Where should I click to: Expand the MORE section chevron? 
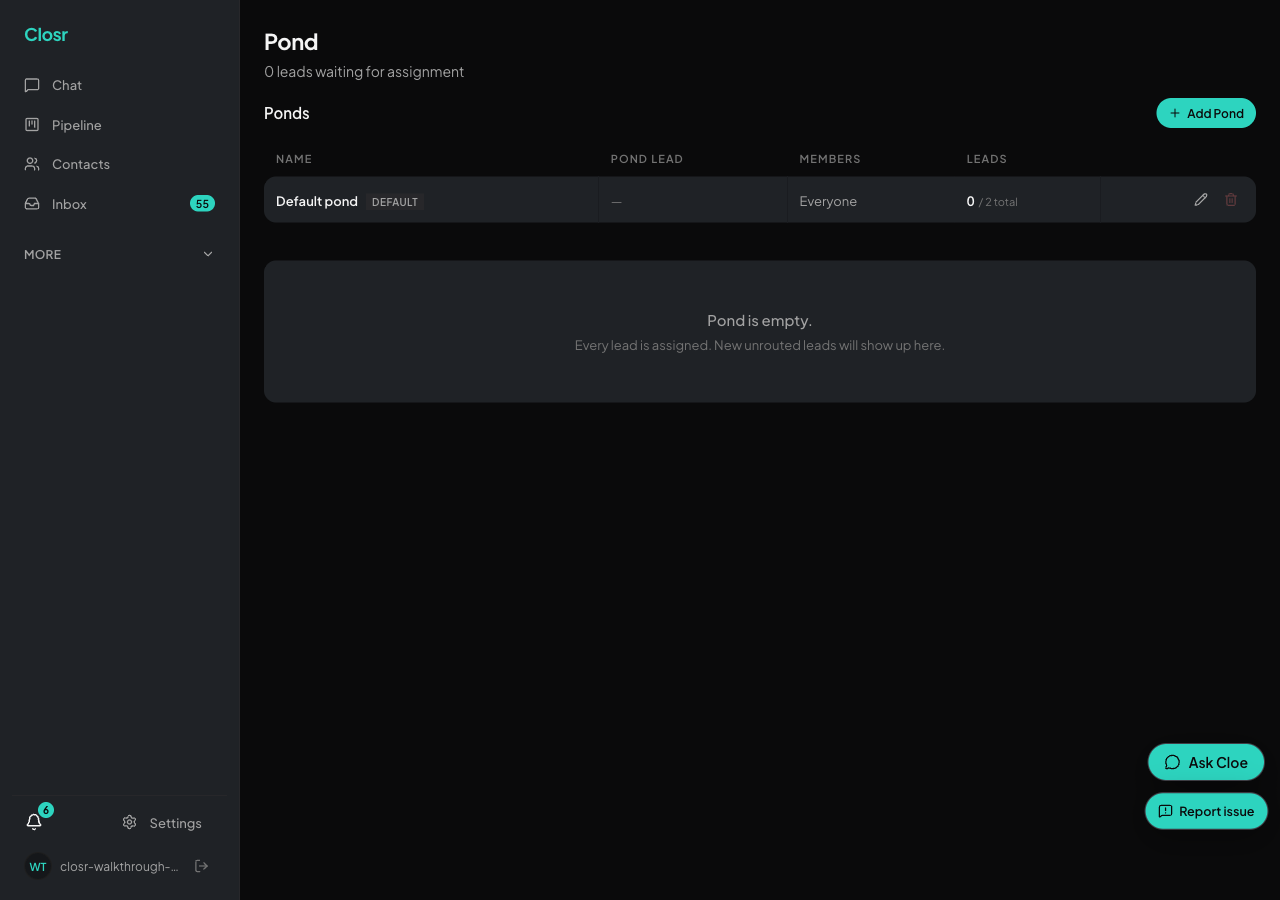(208, 254)
